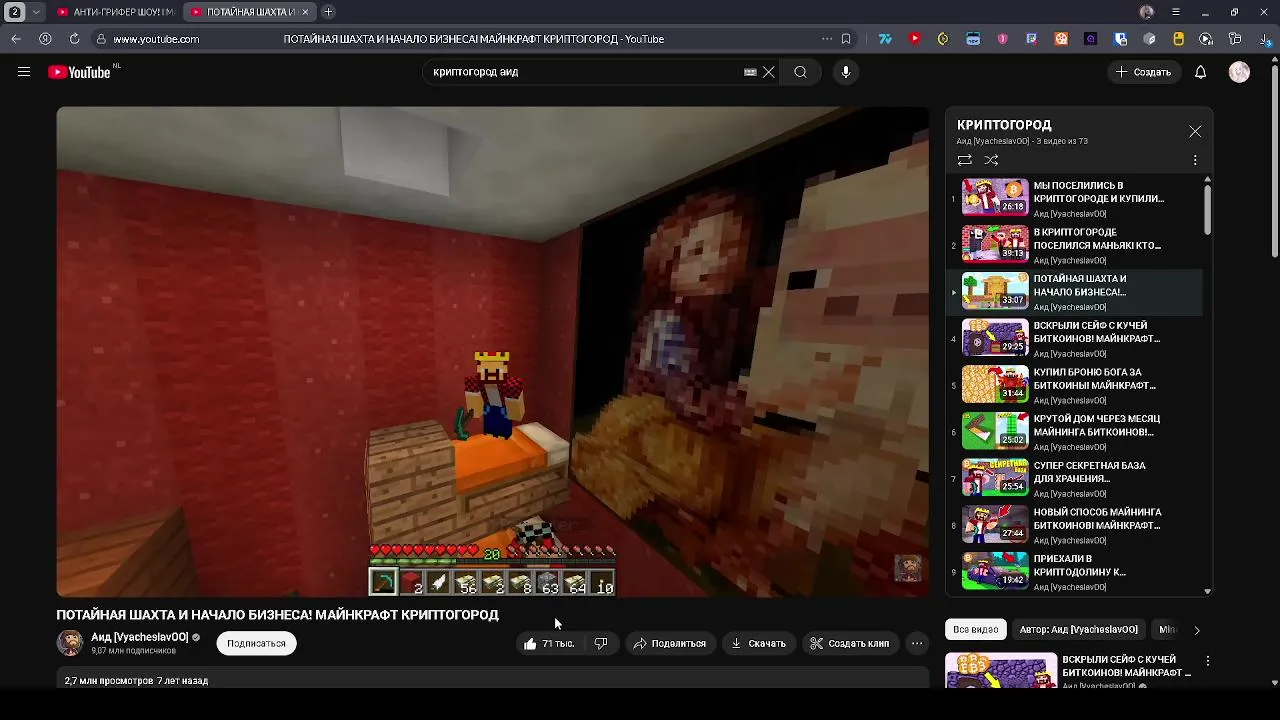Screen dimensions: 1280x720
Task: Toggle playlist loop
Action: tap(964, 160)
